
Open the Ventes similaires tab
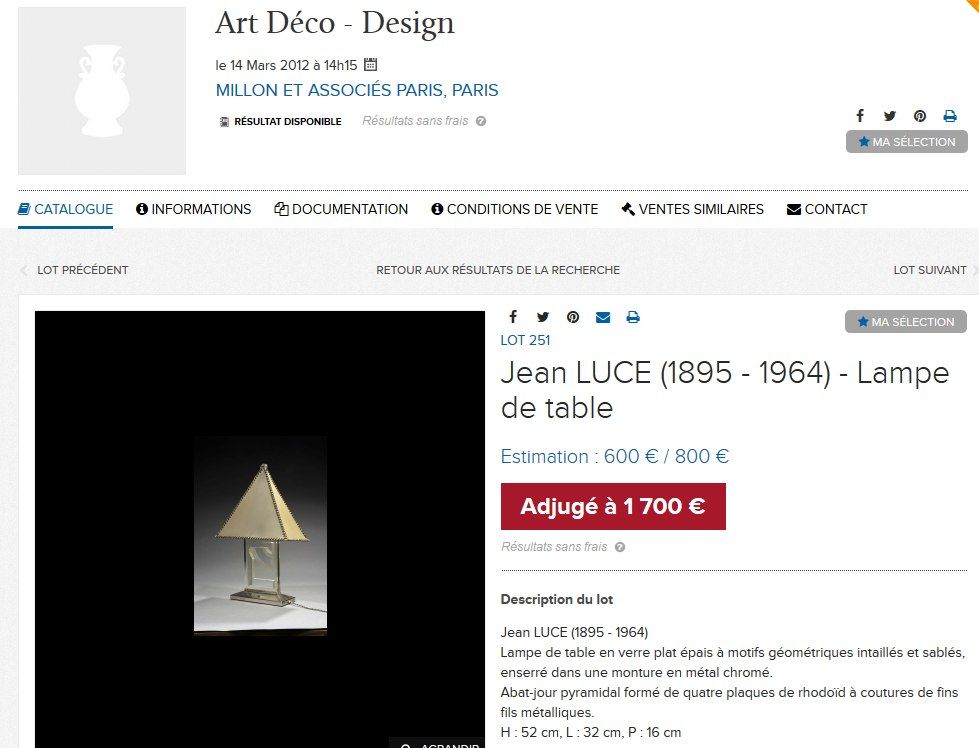pyautogui.click(x=692, y=209)
